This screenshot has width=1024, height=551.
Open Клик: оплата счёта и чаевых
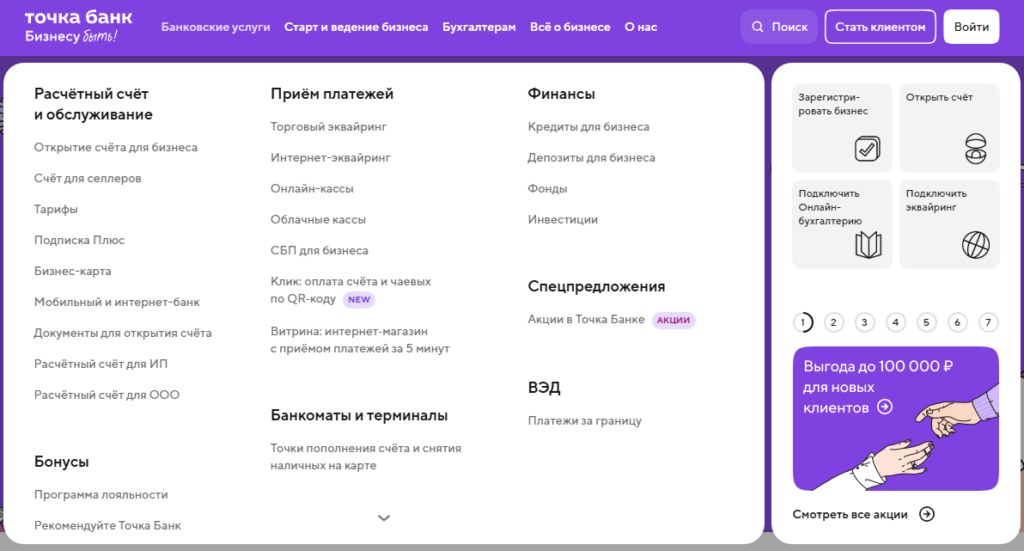[x=351, y=290]
